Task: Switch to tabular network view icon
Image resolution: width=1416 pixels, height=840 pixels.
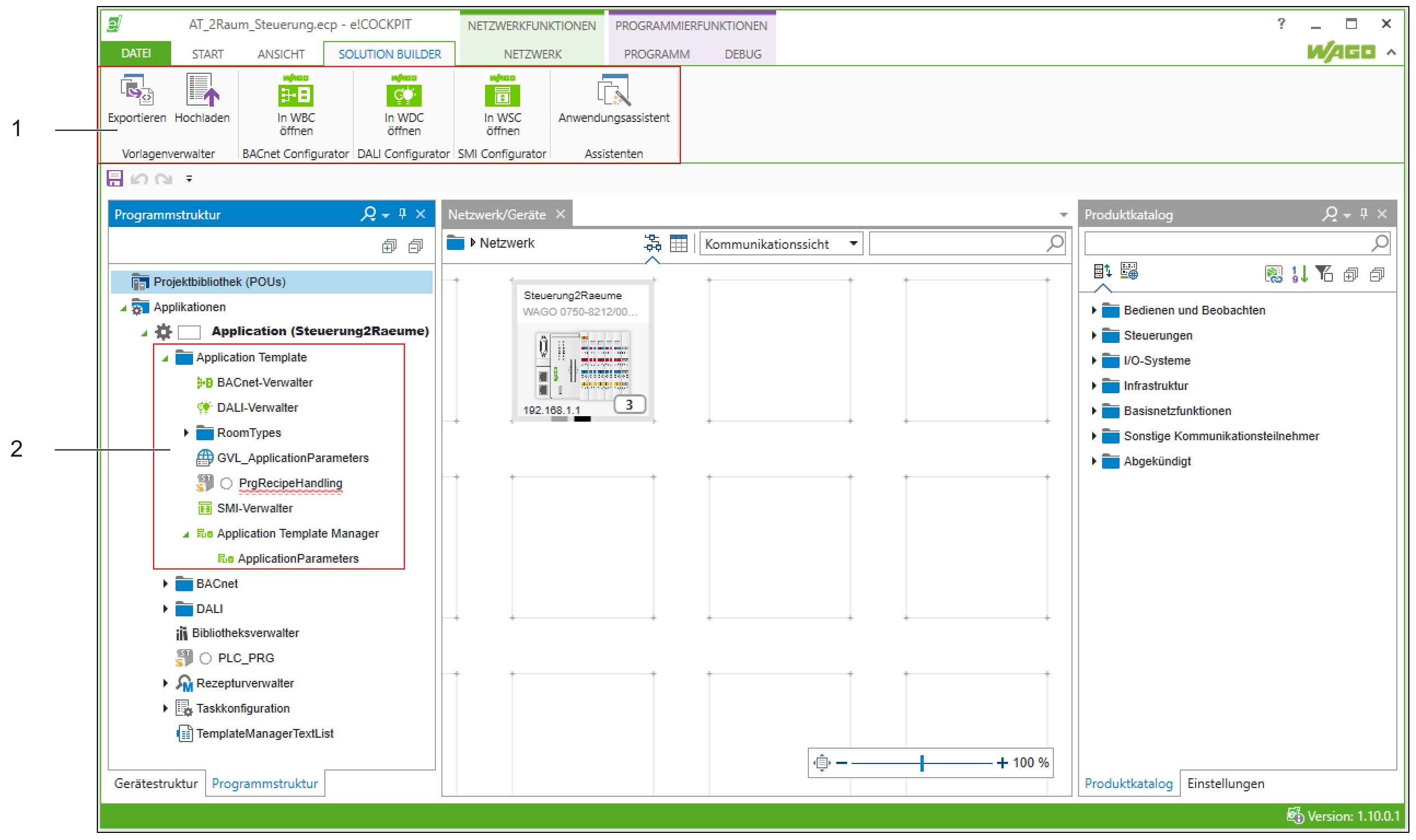Action: 678,243
